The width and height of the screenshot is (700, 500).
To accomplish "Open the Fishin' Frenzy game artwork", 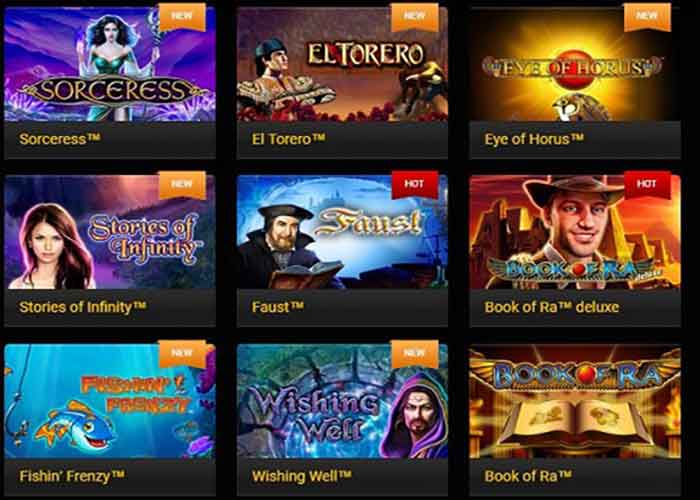I will 110,401.
